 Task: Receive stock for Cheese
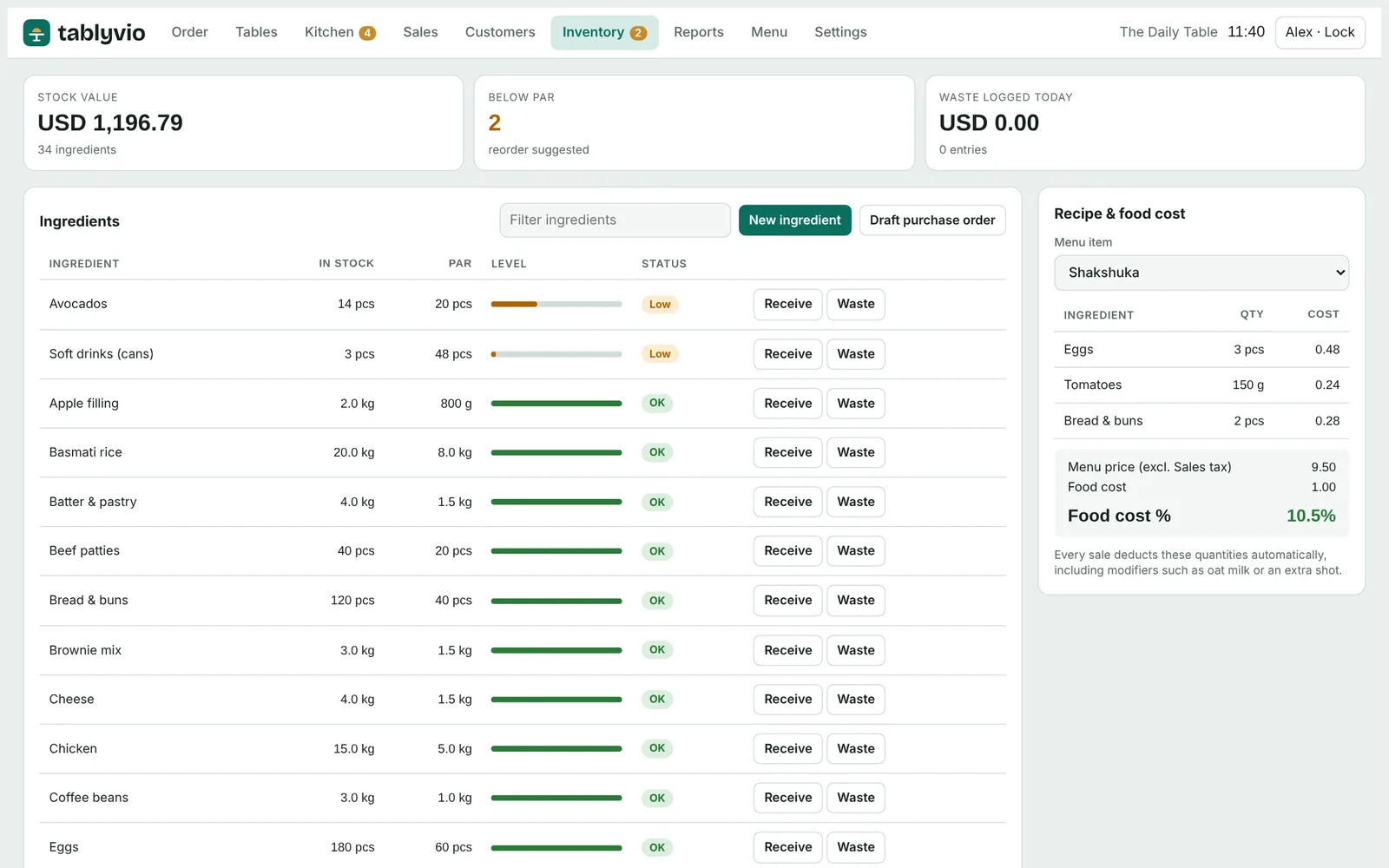[x=787, y=699]
